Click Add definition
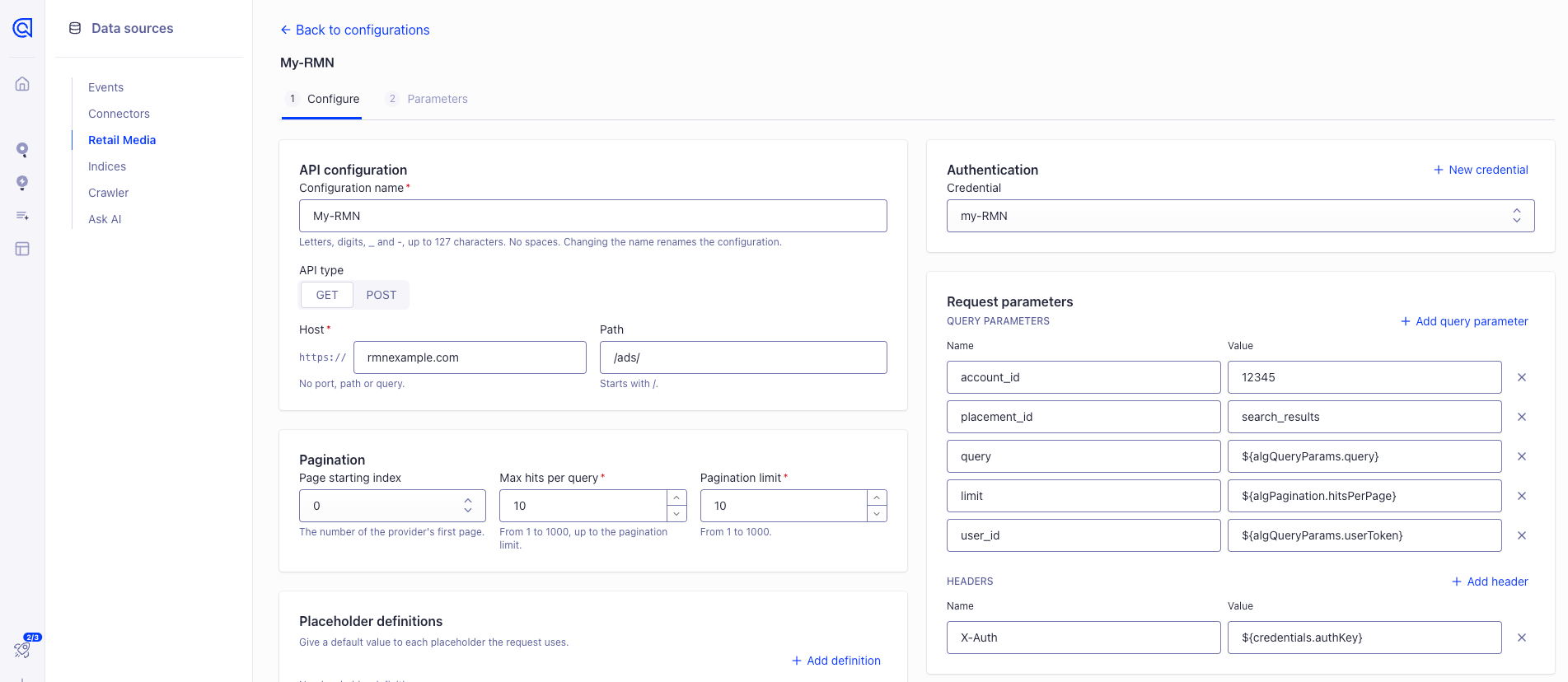Viewport: 1568px width, 682px height. click(836, 661)
